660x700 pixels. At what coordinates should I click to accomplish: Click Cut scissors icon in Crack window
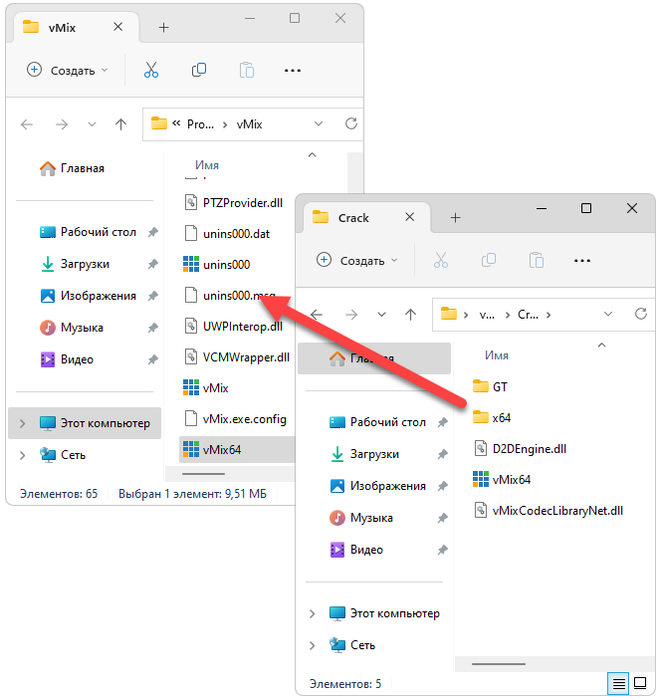(441, 260)
